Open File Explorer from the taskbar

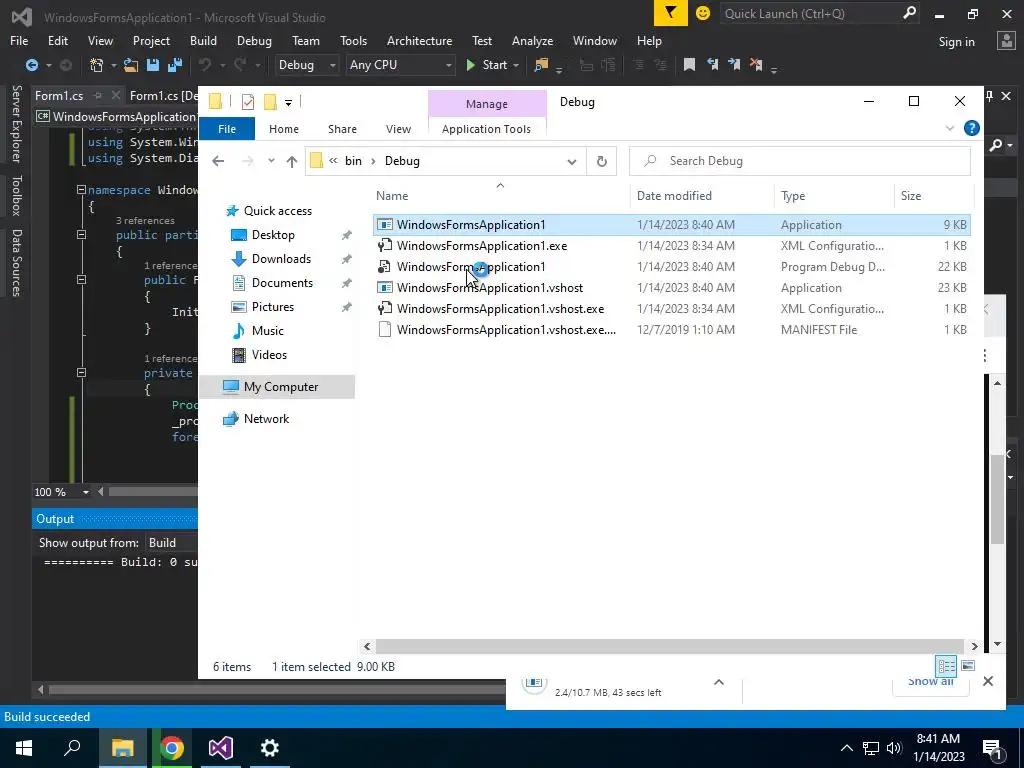(122, 748)
